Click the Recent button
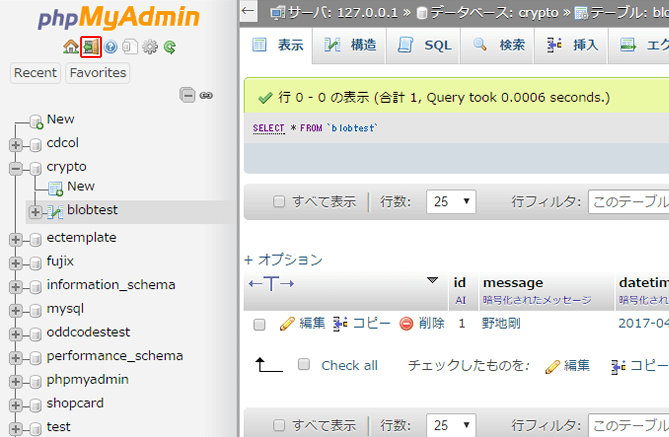 (35, 73)
